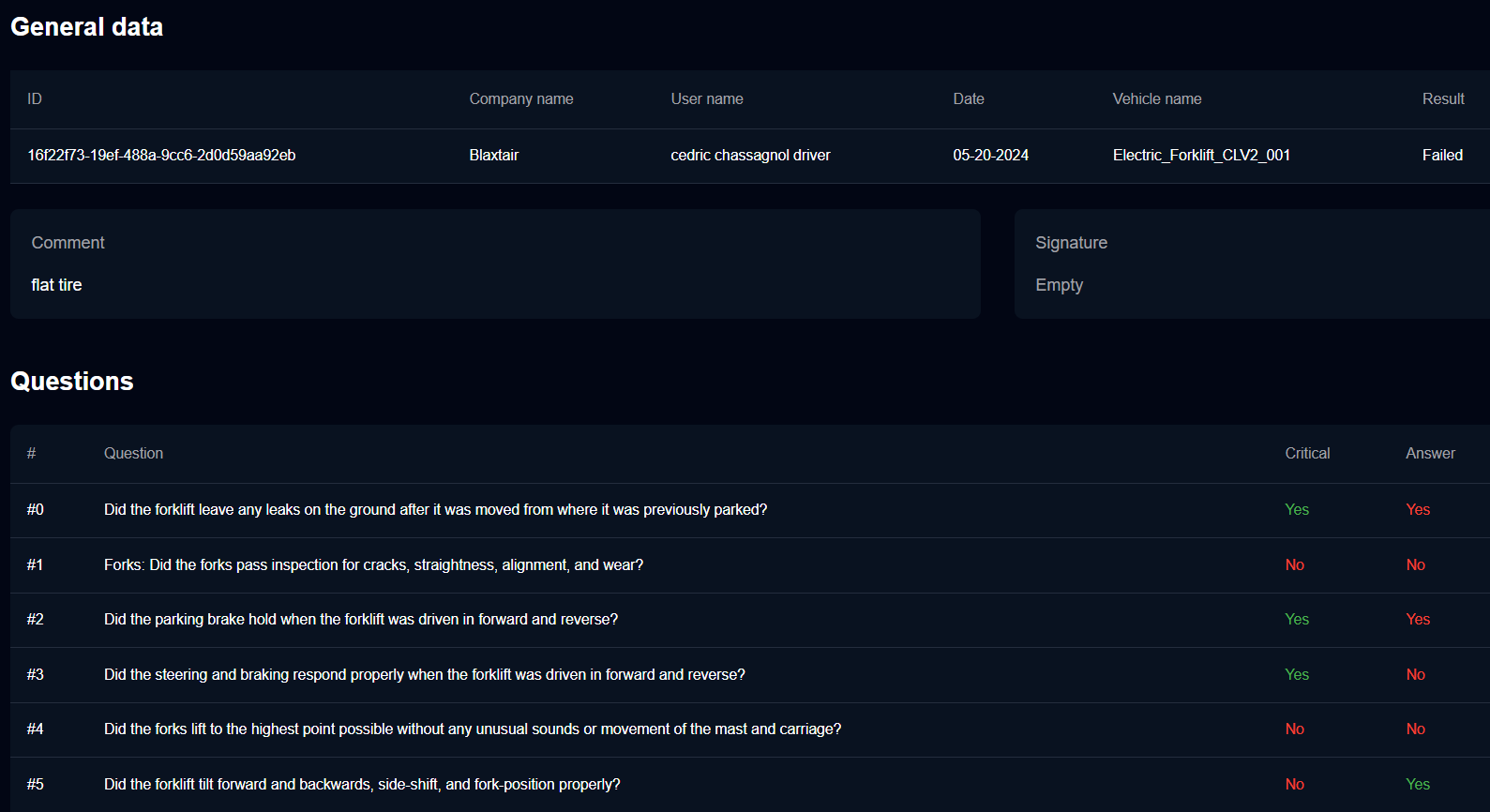Select question #1 about forks inspection
The image size is (1490, 812).
(373, 565)
